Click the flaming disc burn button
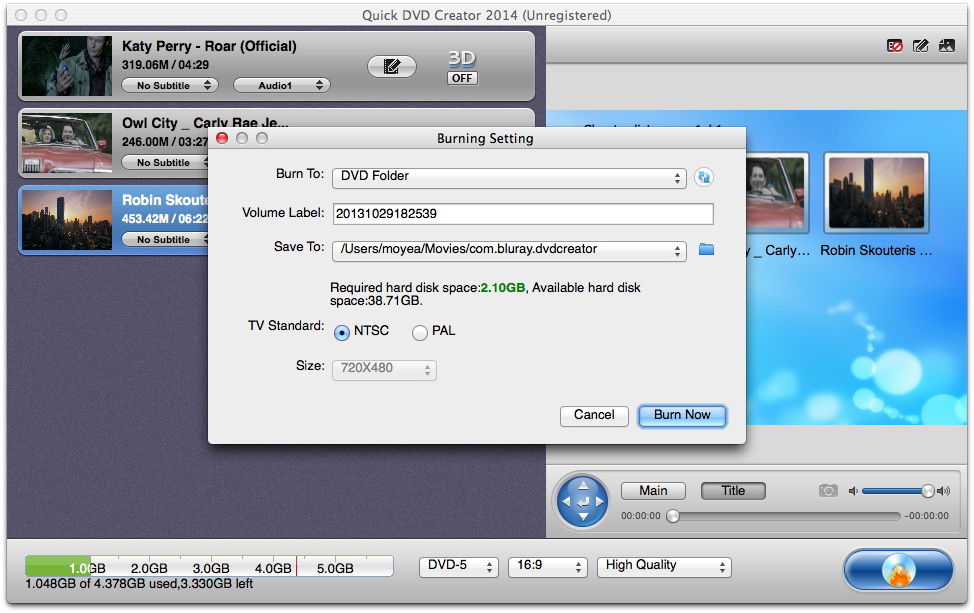 (898, 570)
